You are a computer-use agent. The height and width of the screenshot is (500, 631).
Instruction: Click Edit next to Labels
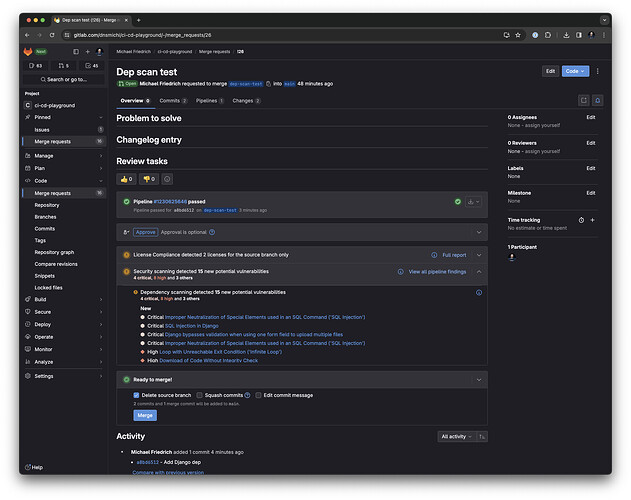pos(590,168)
